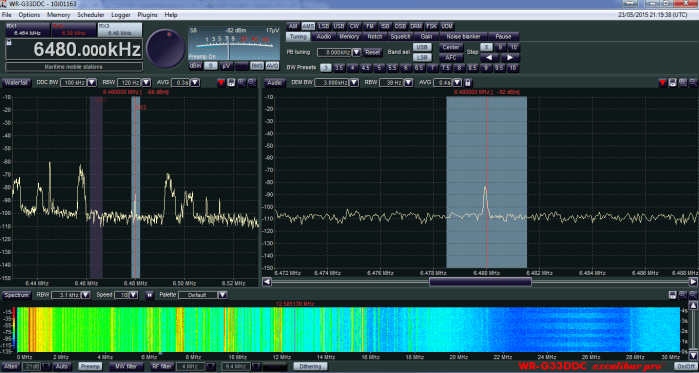Viewport: 699px width, 373px height.
Task: Open the waterfall RBW 3.1 kHz dropdown
Action: click(x=86, y=295)
